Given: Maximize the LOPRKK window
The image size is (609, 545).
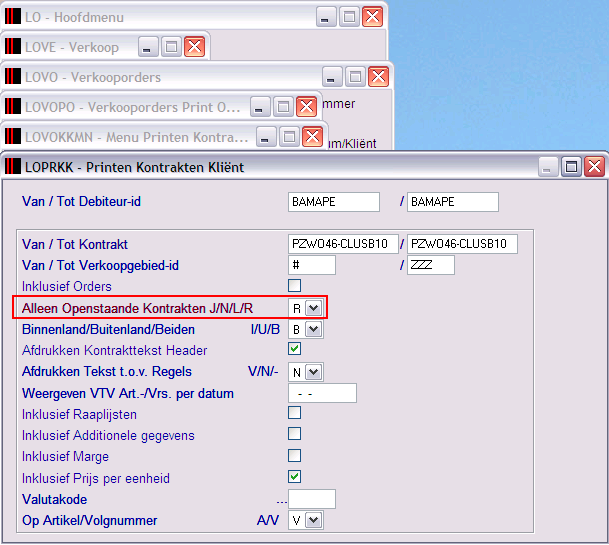Looking at the screenshot, I should tap(571, 167).
